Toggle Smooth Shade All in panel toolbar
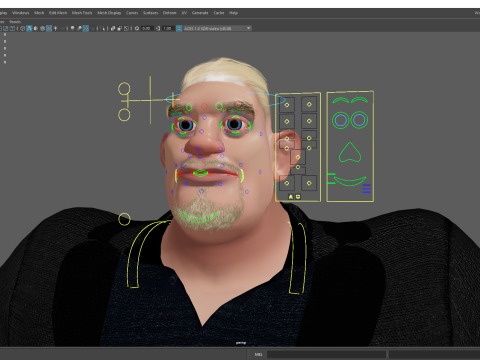 click(29, 28)
